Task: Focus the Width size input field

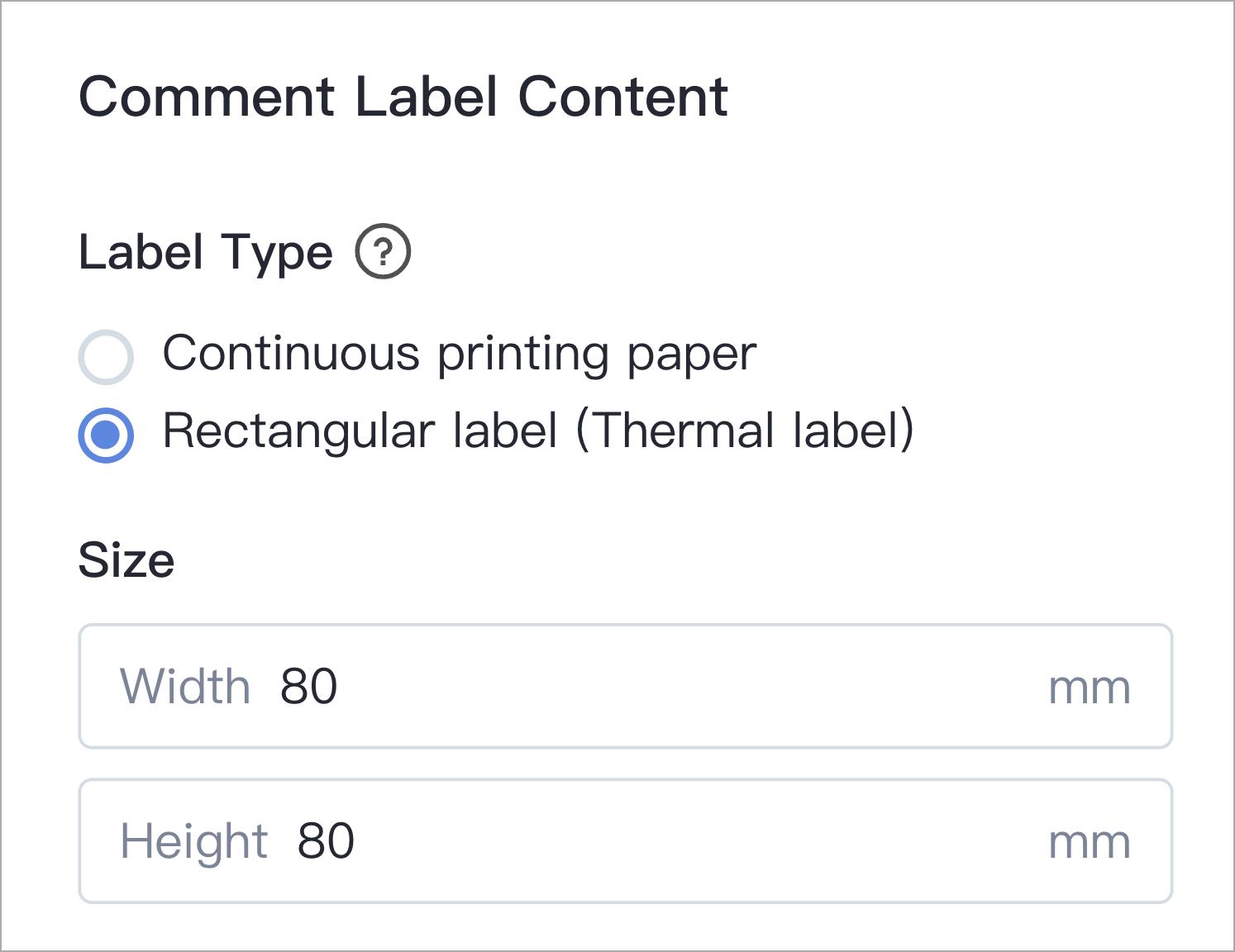Action: pyautogui.click(x=626, y=687)
